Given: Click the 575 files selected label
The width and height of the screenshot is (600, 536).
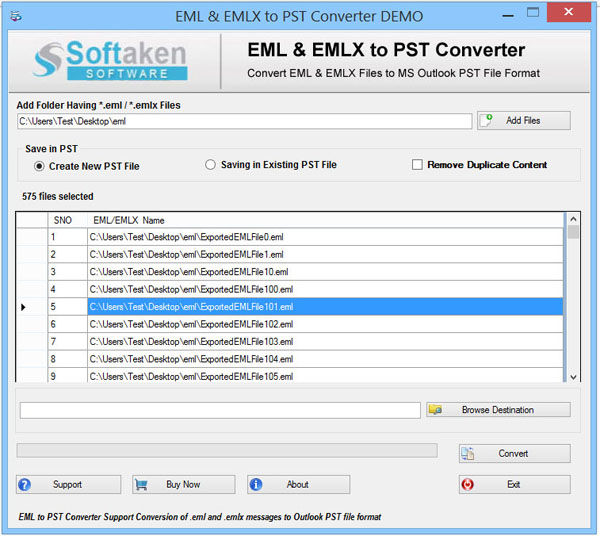Looking at the screenshot, I should coord(57,196).
